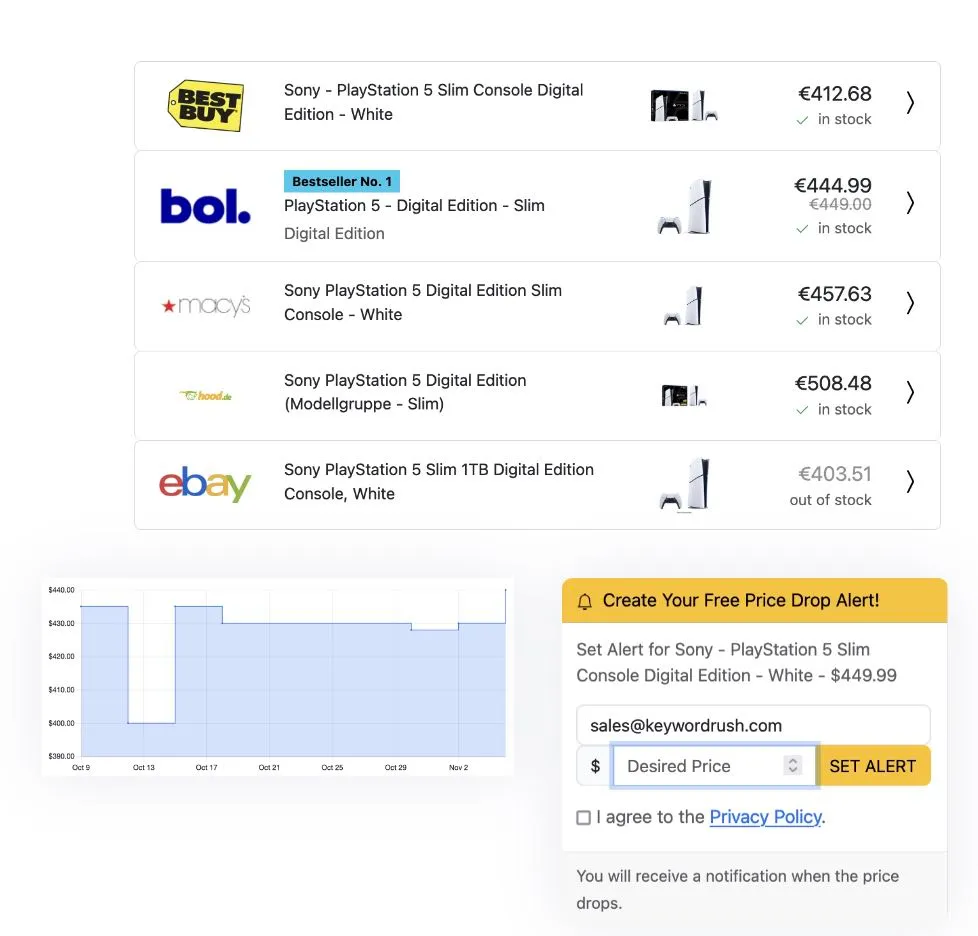The width and height of the screenshot is (978, 936).
Task: Click the bol. store logo
Action: click(x=205, y=206)
